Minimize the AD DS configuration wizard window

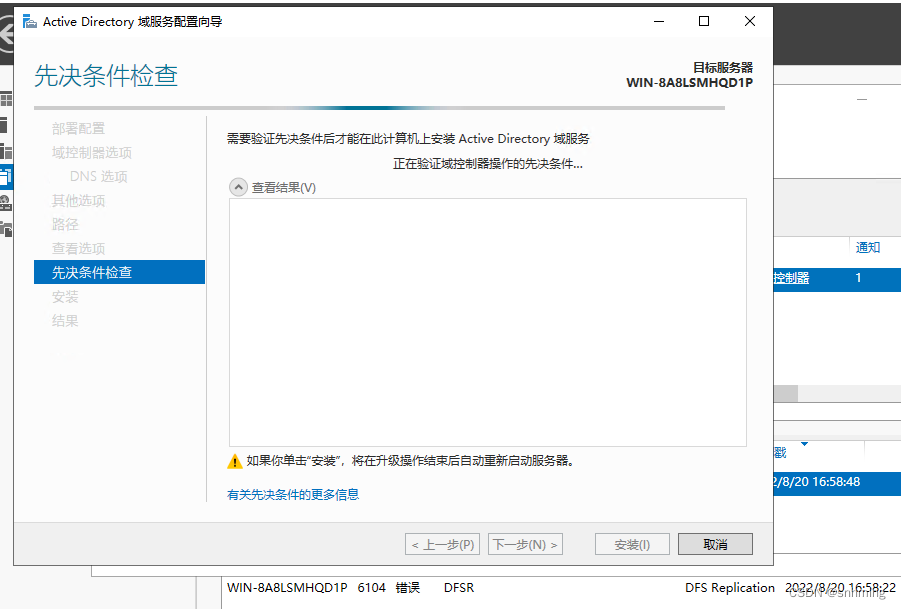(x=659, y=22)
